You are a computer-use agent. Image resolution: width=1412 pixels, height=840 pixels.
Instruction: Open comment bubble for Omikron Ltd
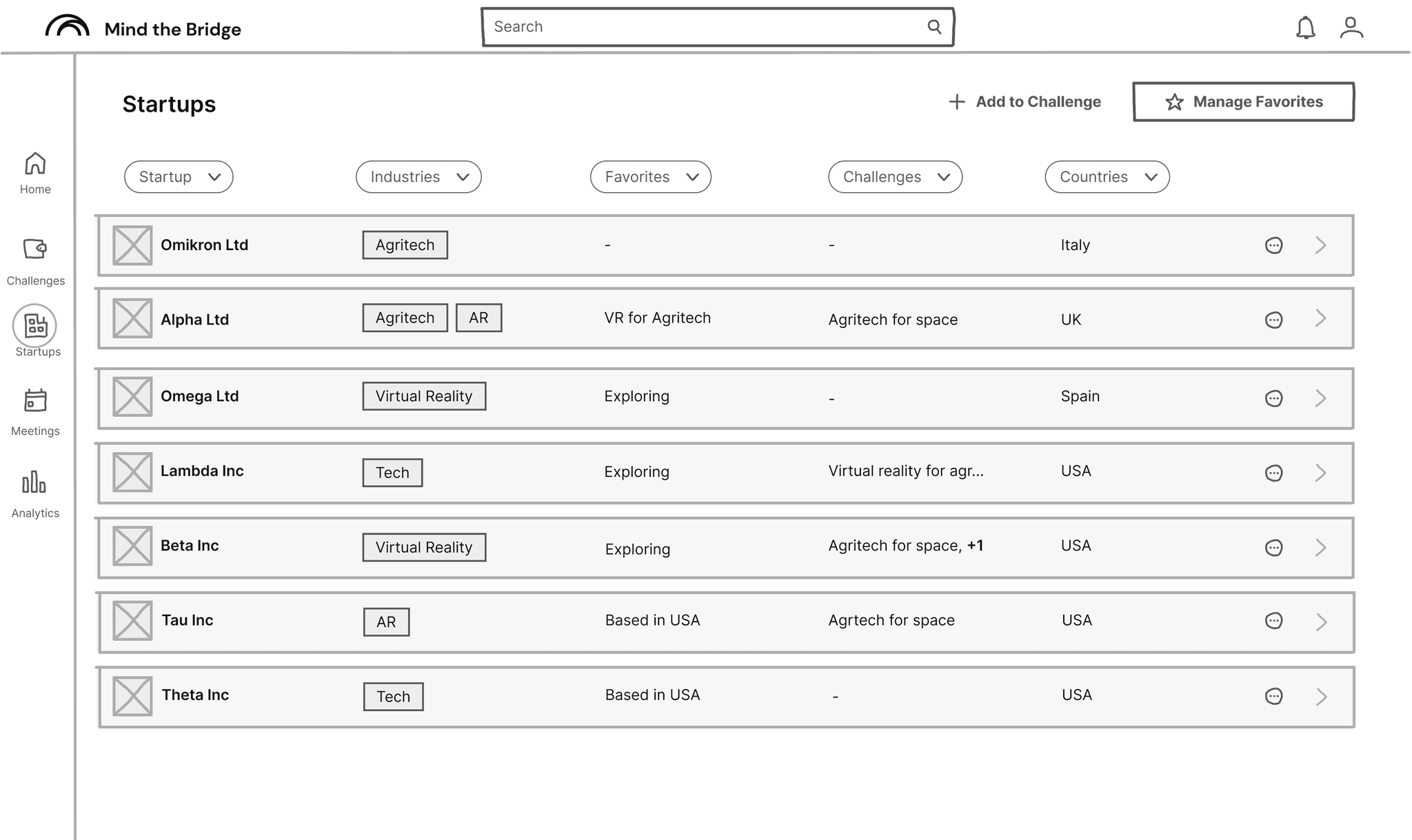tap(1273, 245)
